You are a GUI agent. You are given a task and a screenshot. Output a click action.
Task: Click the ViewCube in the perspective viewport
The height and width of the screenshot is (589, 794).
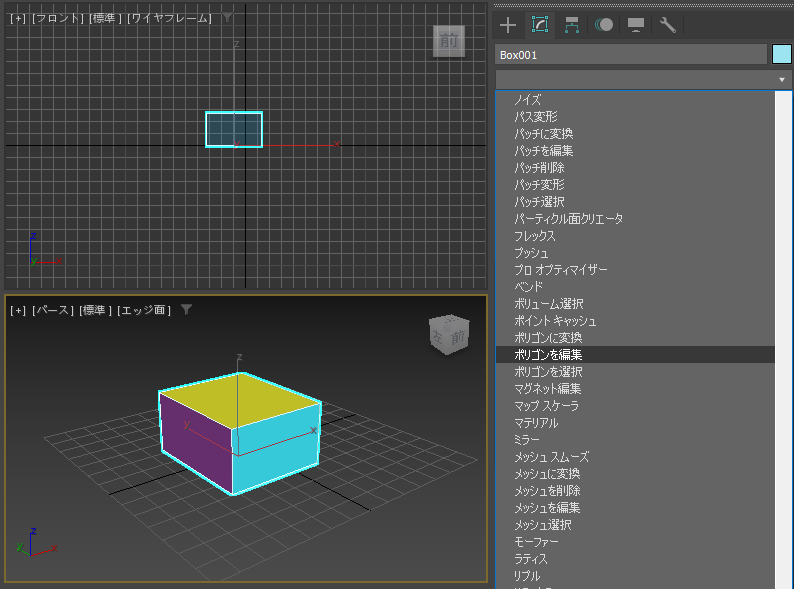[450, 335]
